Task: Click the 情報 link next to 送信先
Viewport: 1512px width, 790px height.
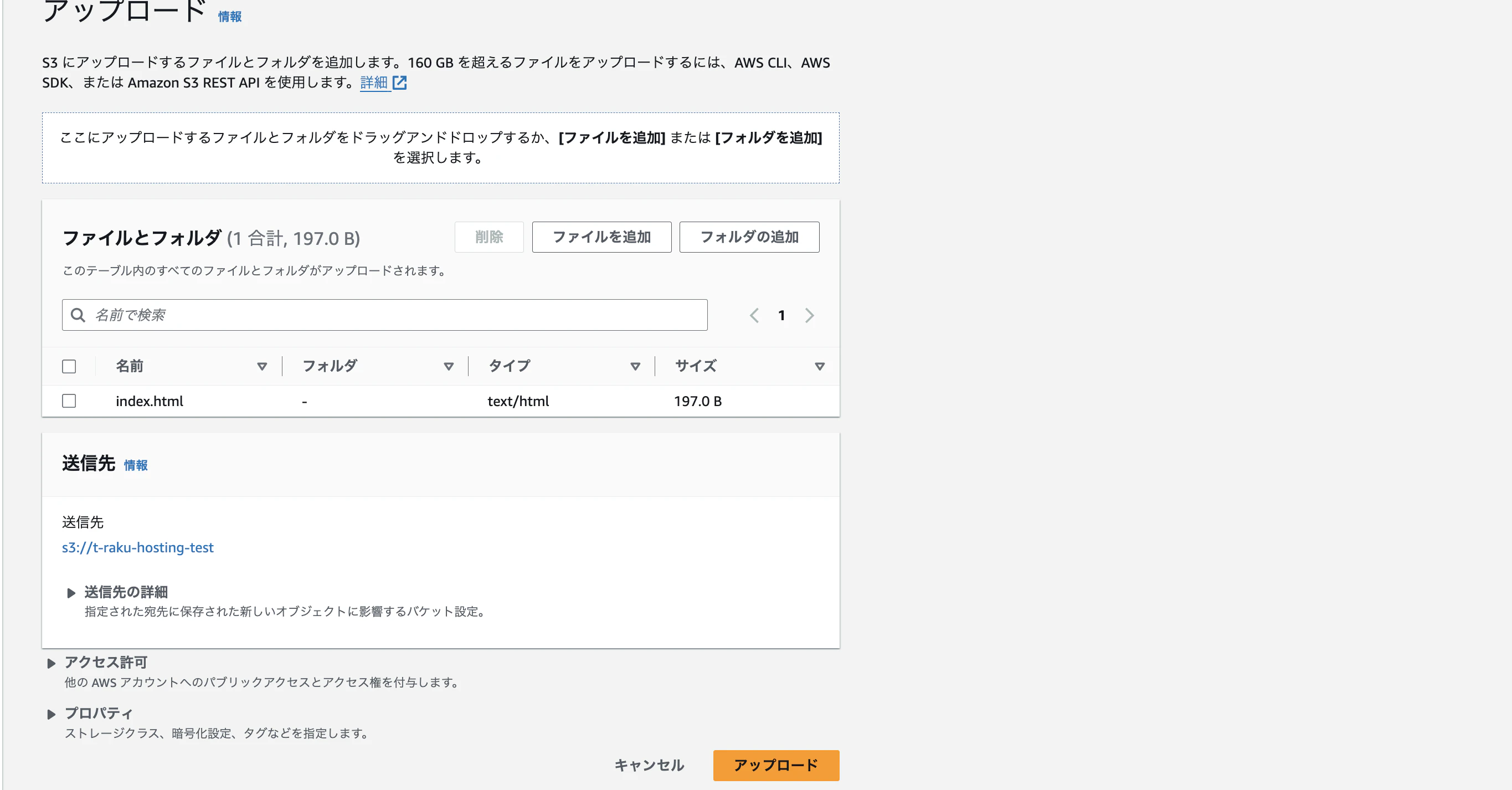Action: coord(136,465)
